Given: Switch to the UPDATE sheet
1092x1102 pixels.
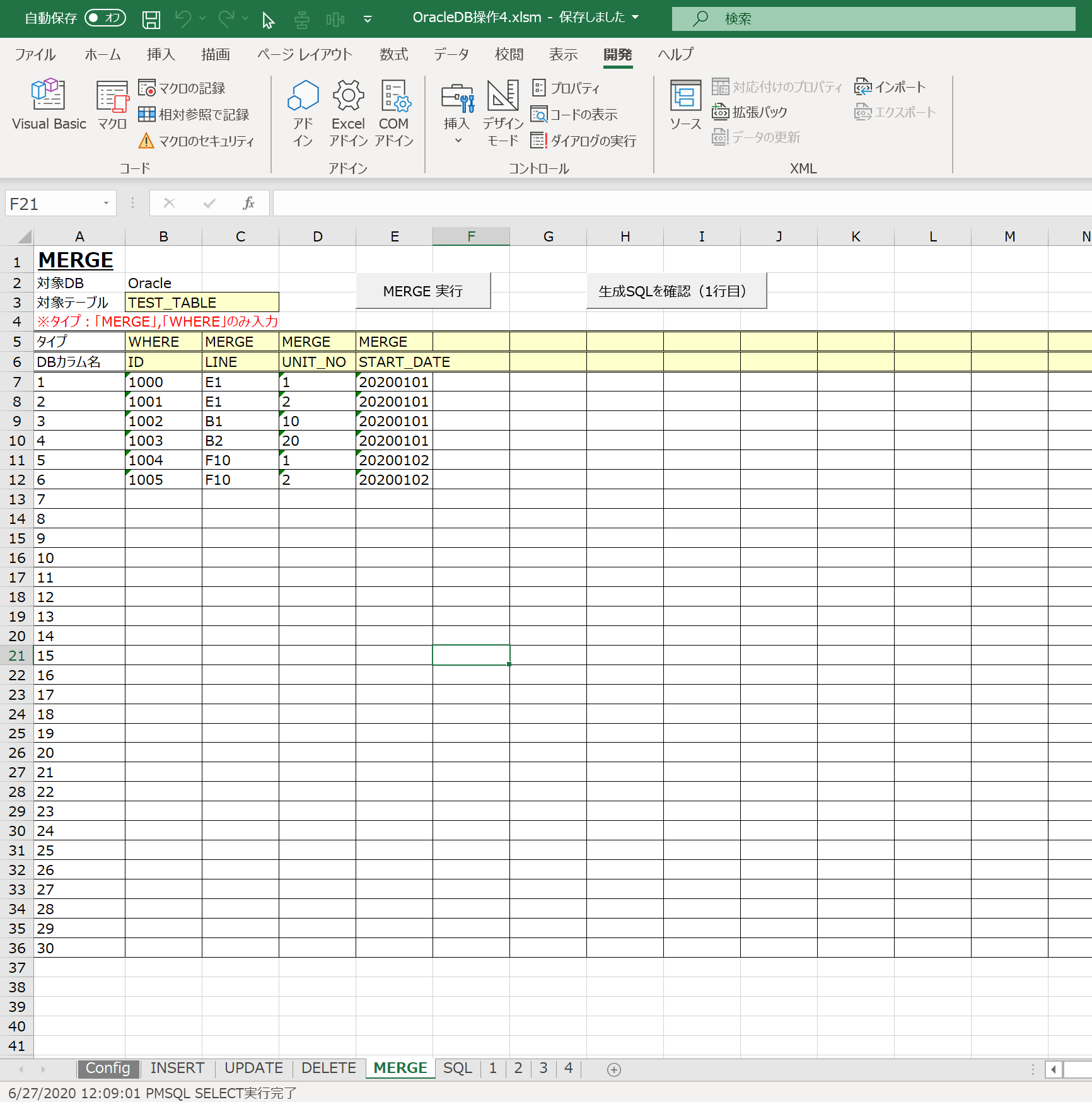Looking at the screenshot, I should (254, 1068).
